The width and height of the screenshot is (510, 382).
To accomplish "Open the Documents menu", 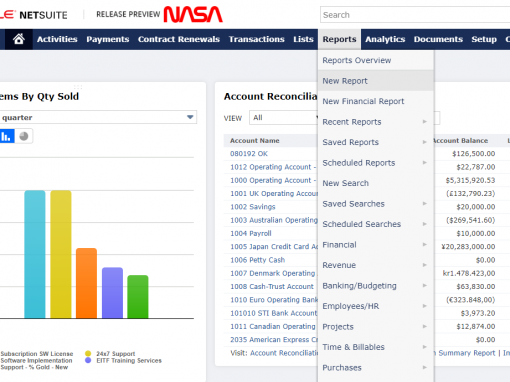I will pos(438,39).
